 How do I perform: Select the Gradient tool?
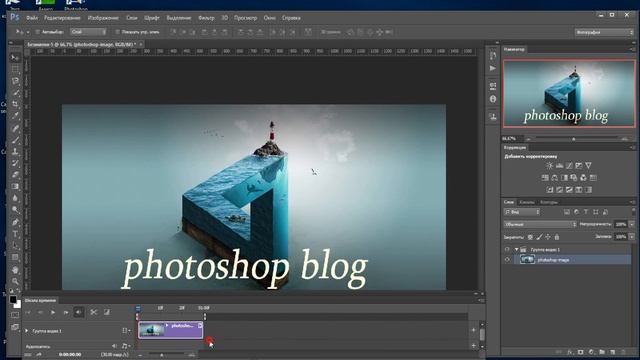tap(15, 187)
